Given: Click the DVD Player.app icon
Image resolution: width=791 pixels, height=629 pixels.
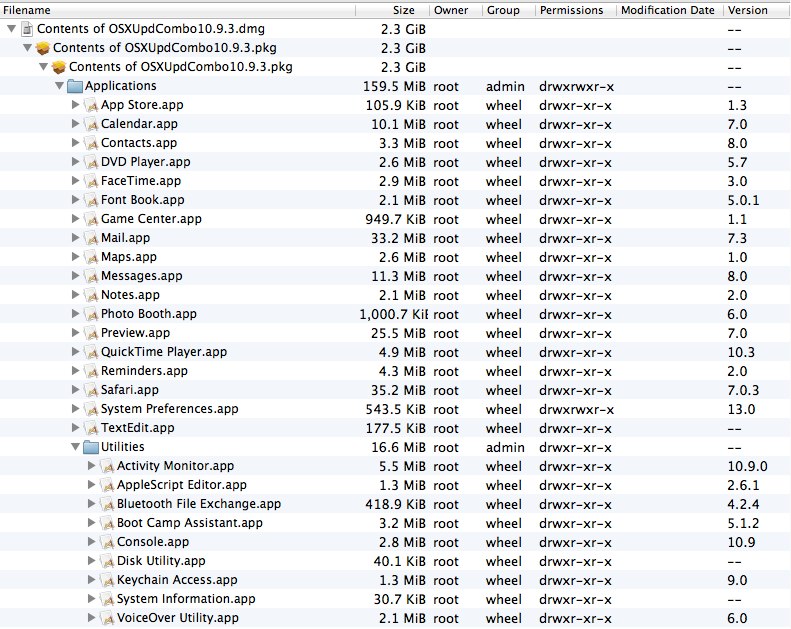Looking at the screenshot, I should click(x=91, y=162).
